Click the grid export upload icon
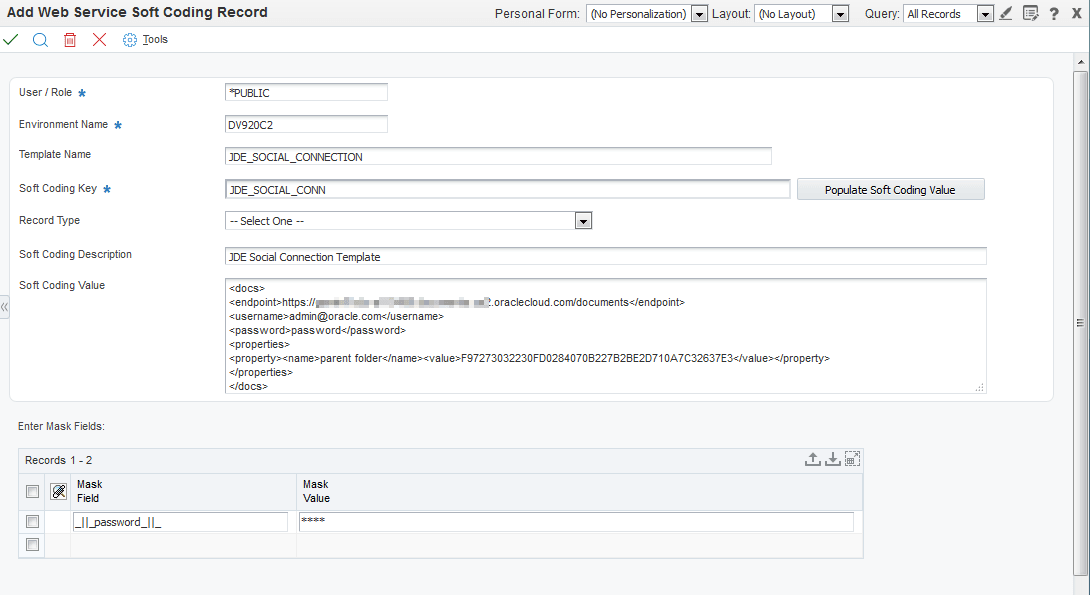The width and height of the screenshot is (1090, 595). [812, 459]
